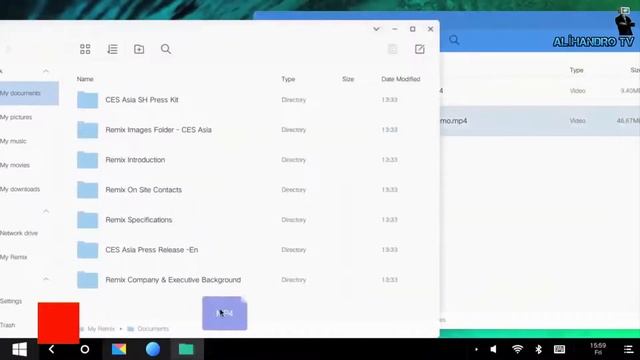Open Network drive in sidebar
Screen dimensions: 640x360
coord(19,233)
